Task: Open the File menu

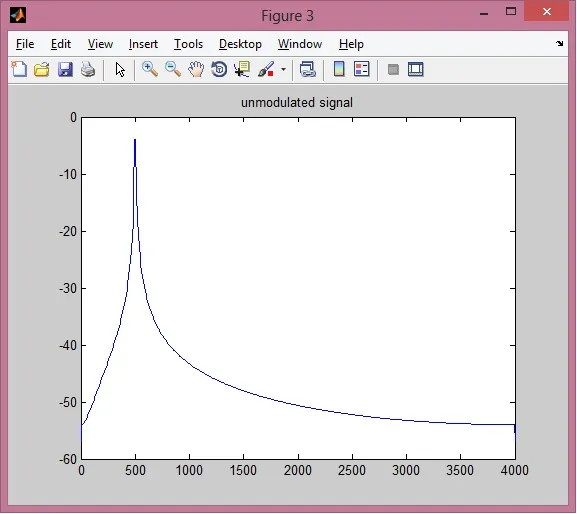Action: [25, 44]
